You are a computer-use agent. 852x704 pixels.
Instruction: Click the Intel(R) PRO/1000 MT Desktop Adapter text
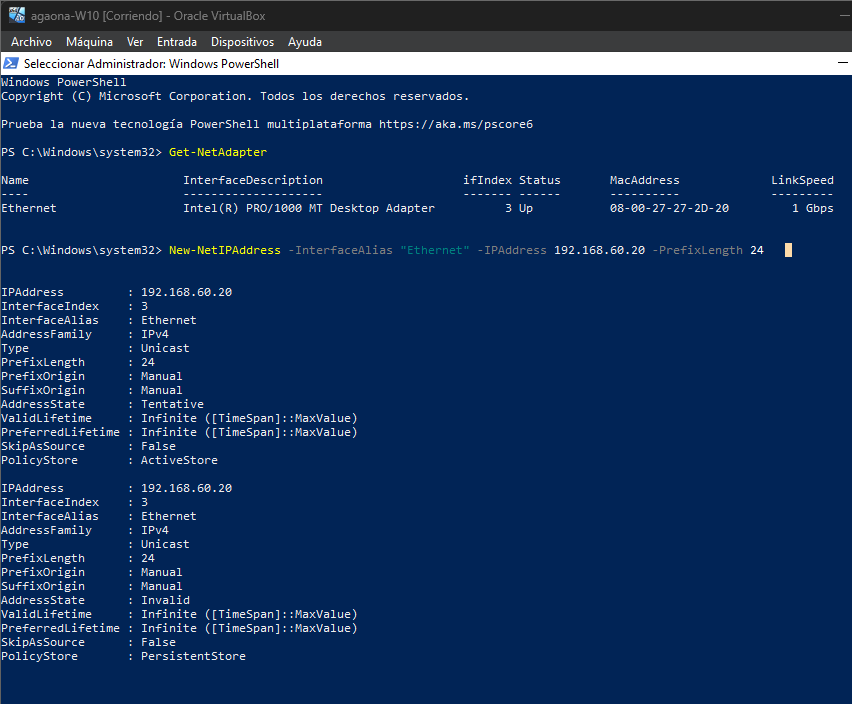[309, 208]
